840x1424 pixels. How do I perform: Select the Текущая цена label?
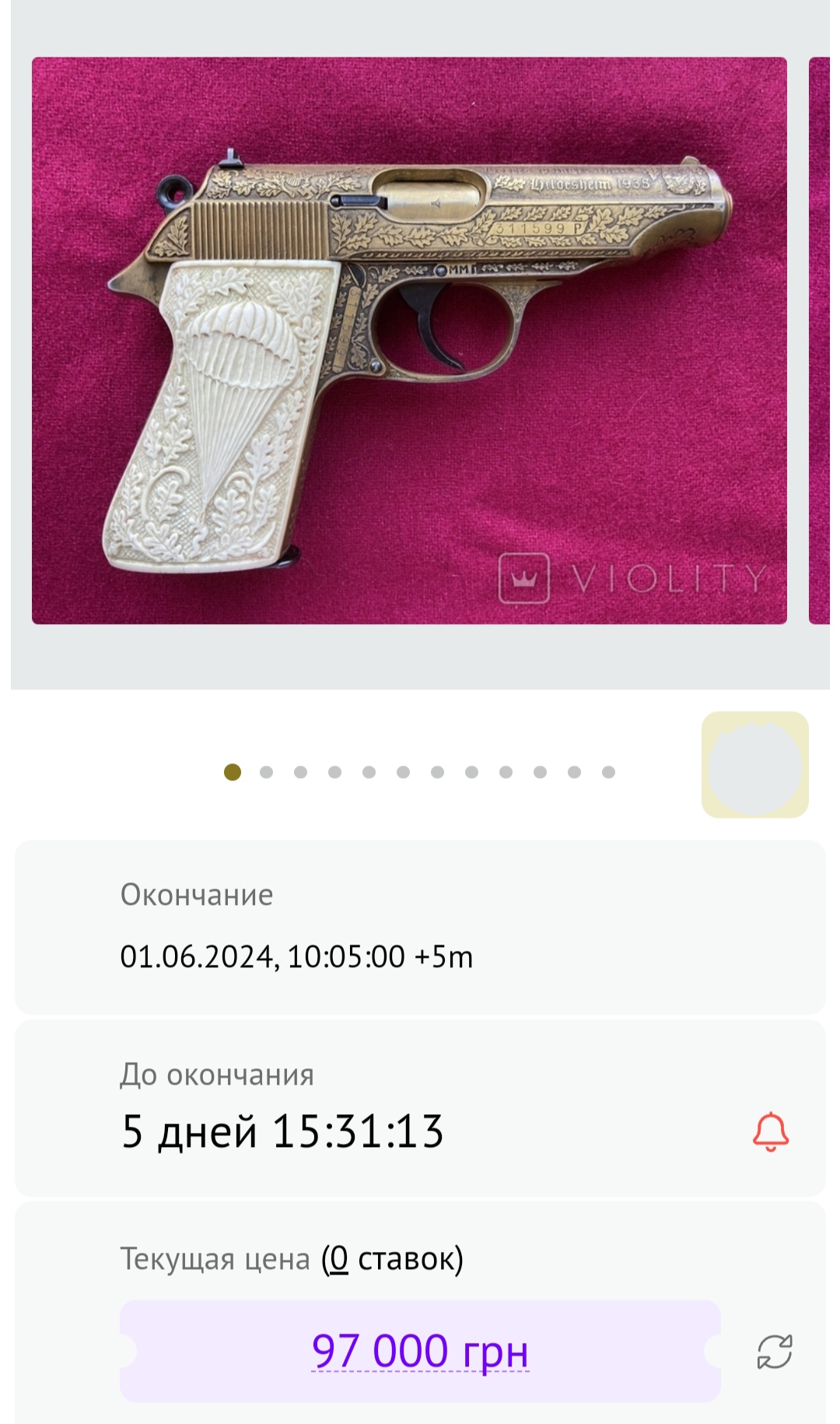point(215,1258)
